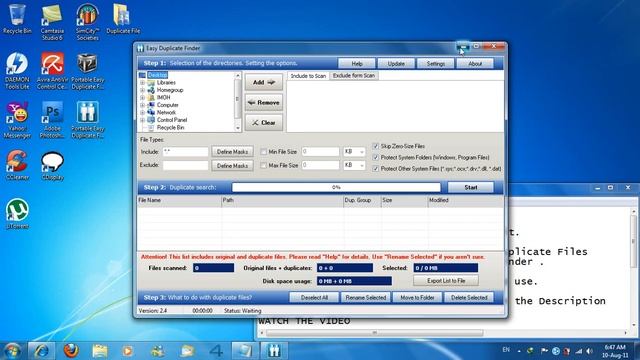640x360 pixels.
Task: Open Duplicate File folder on desktop
Action: click(x=123, y=18)
